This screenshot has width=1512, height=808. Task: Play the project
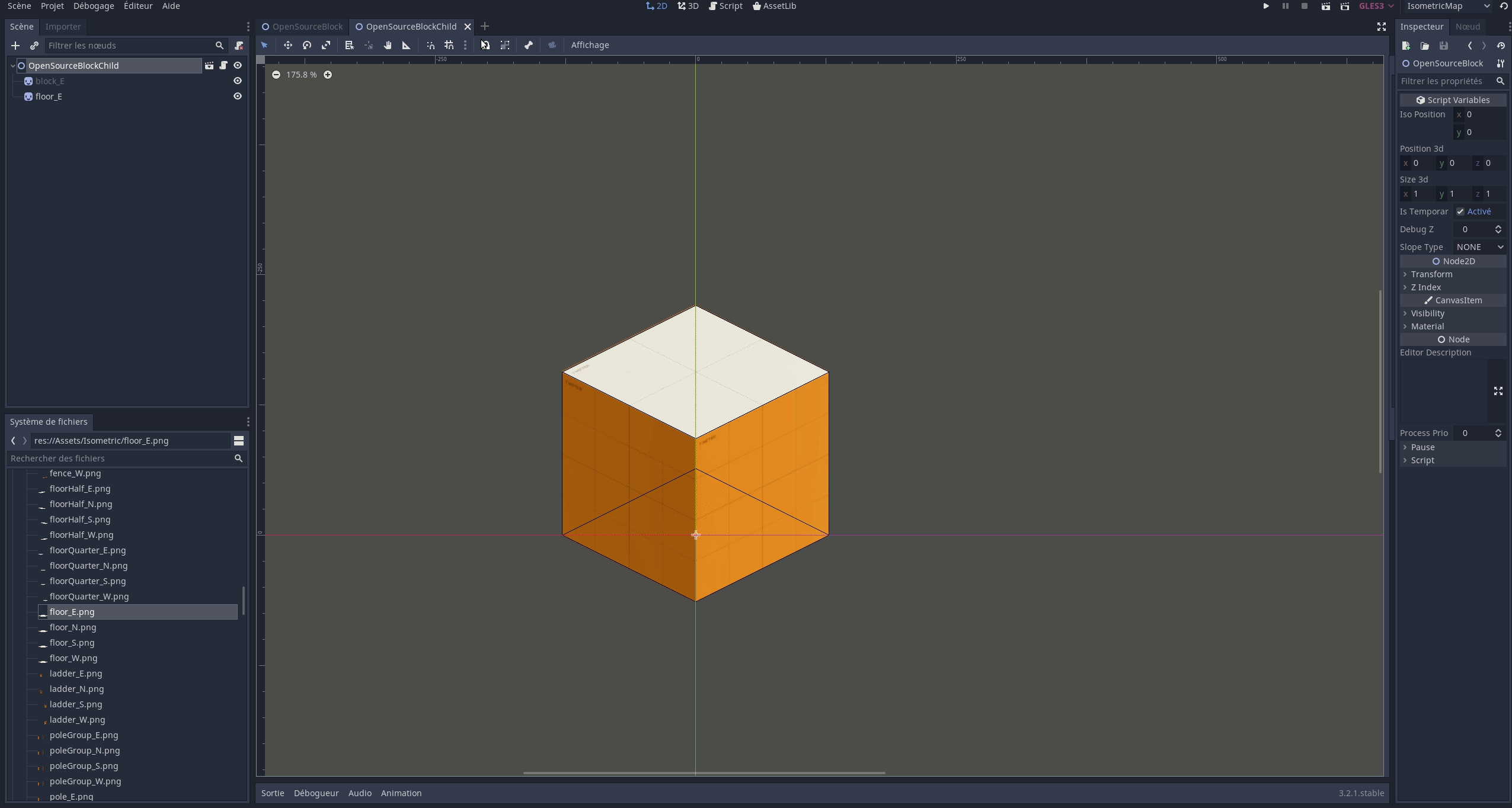pyautogui.click(x=1265, y=6)
